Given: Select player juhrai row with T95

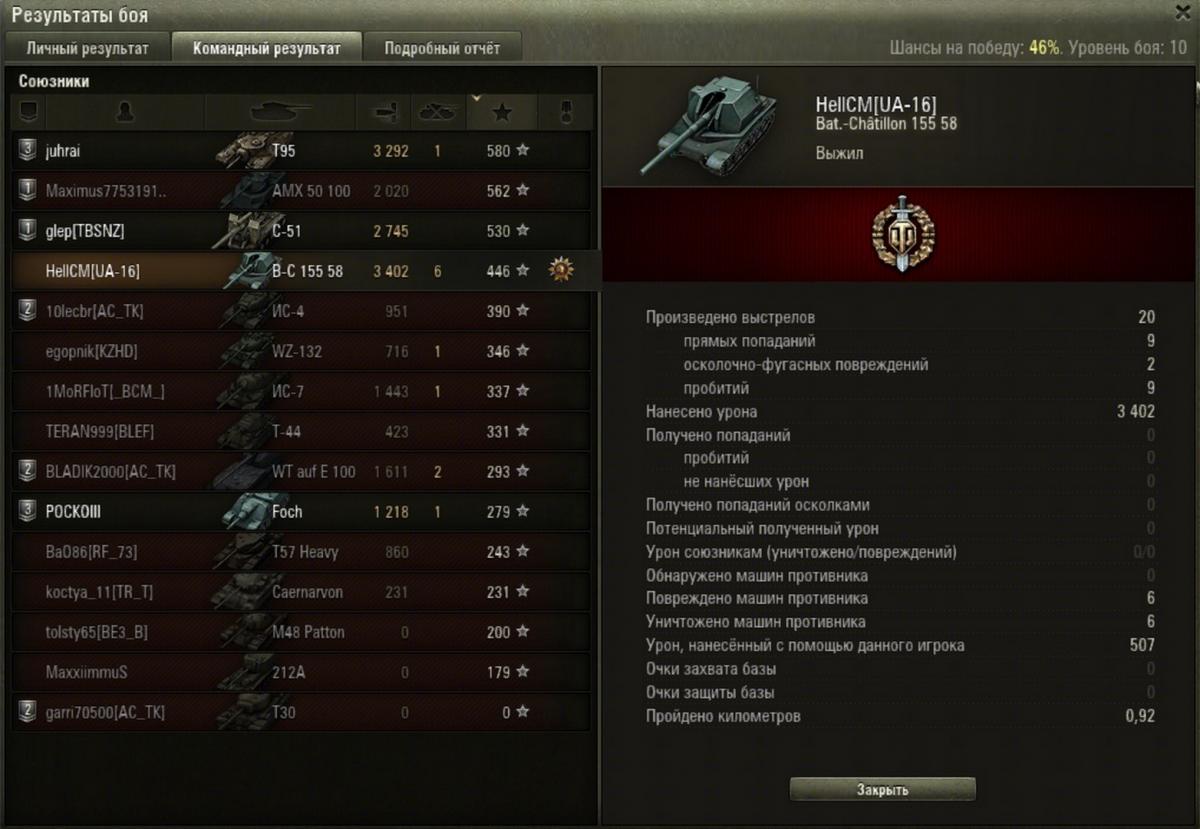Looking at the screenshot, I should click(x=301, y=151).
